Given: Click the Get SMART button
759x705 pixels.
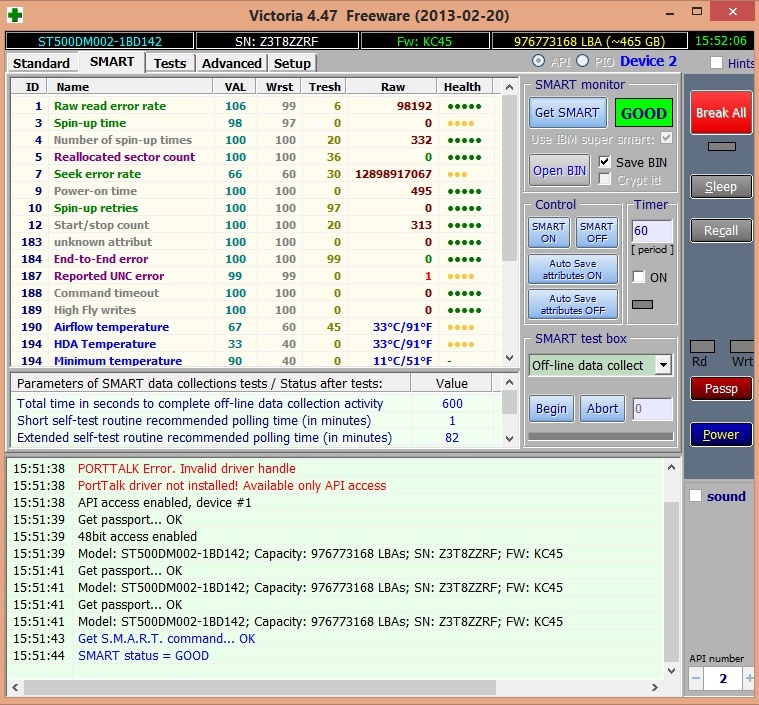Looking at the screenshot, I should [567, 113].
